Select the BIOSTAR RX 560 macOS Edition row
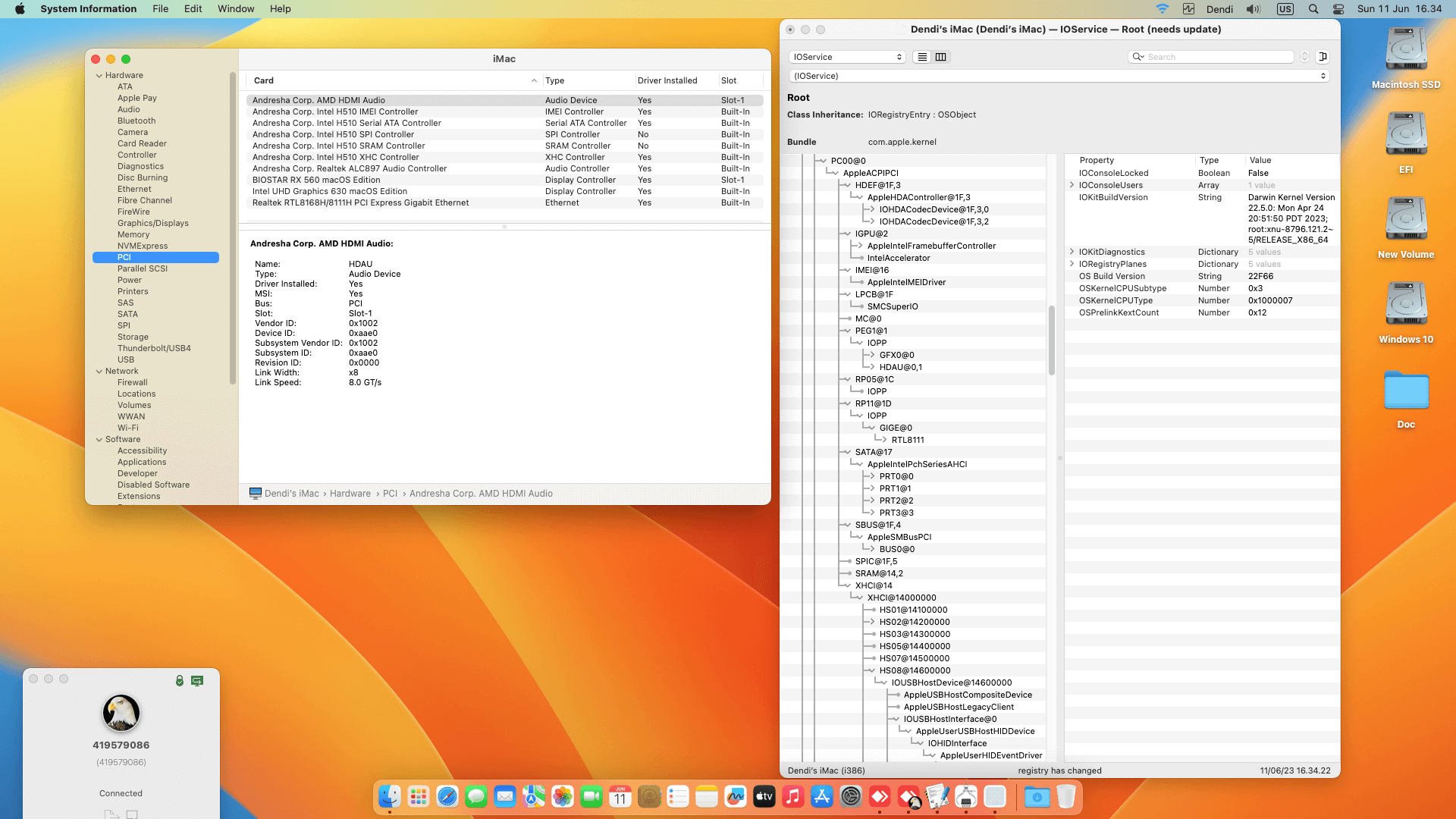 pyautogui.click(x=504, y=180)
